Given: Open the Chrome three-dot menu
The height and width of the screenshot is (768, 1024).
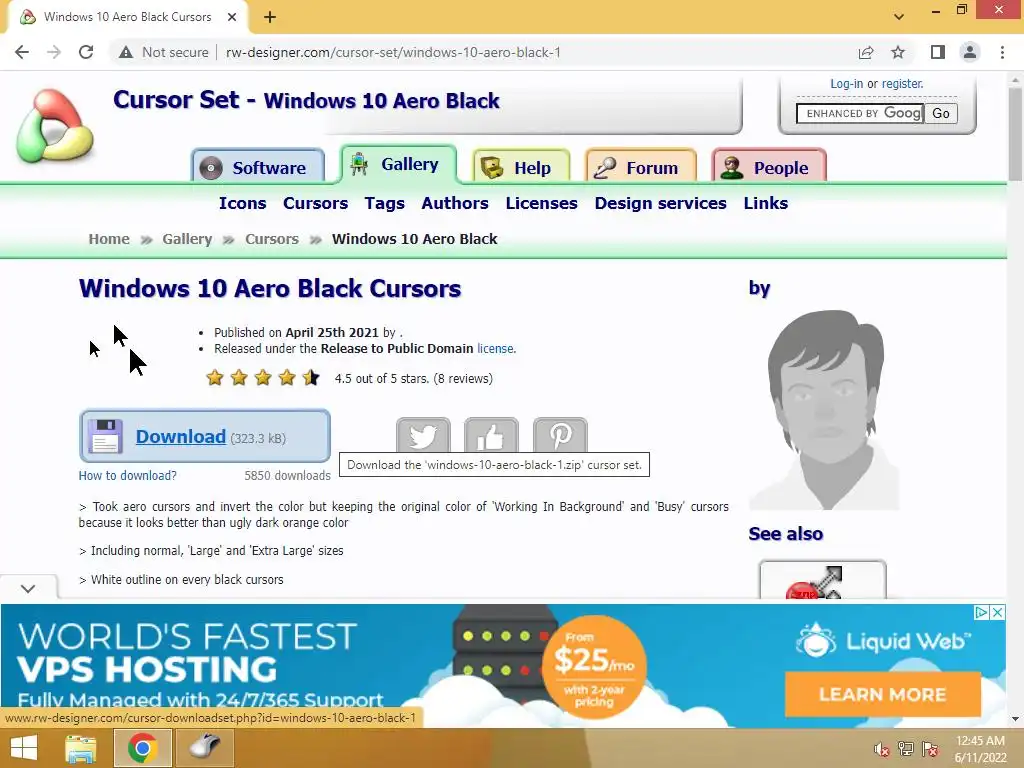Looking at the screenshot, I should coord(1002,52).
